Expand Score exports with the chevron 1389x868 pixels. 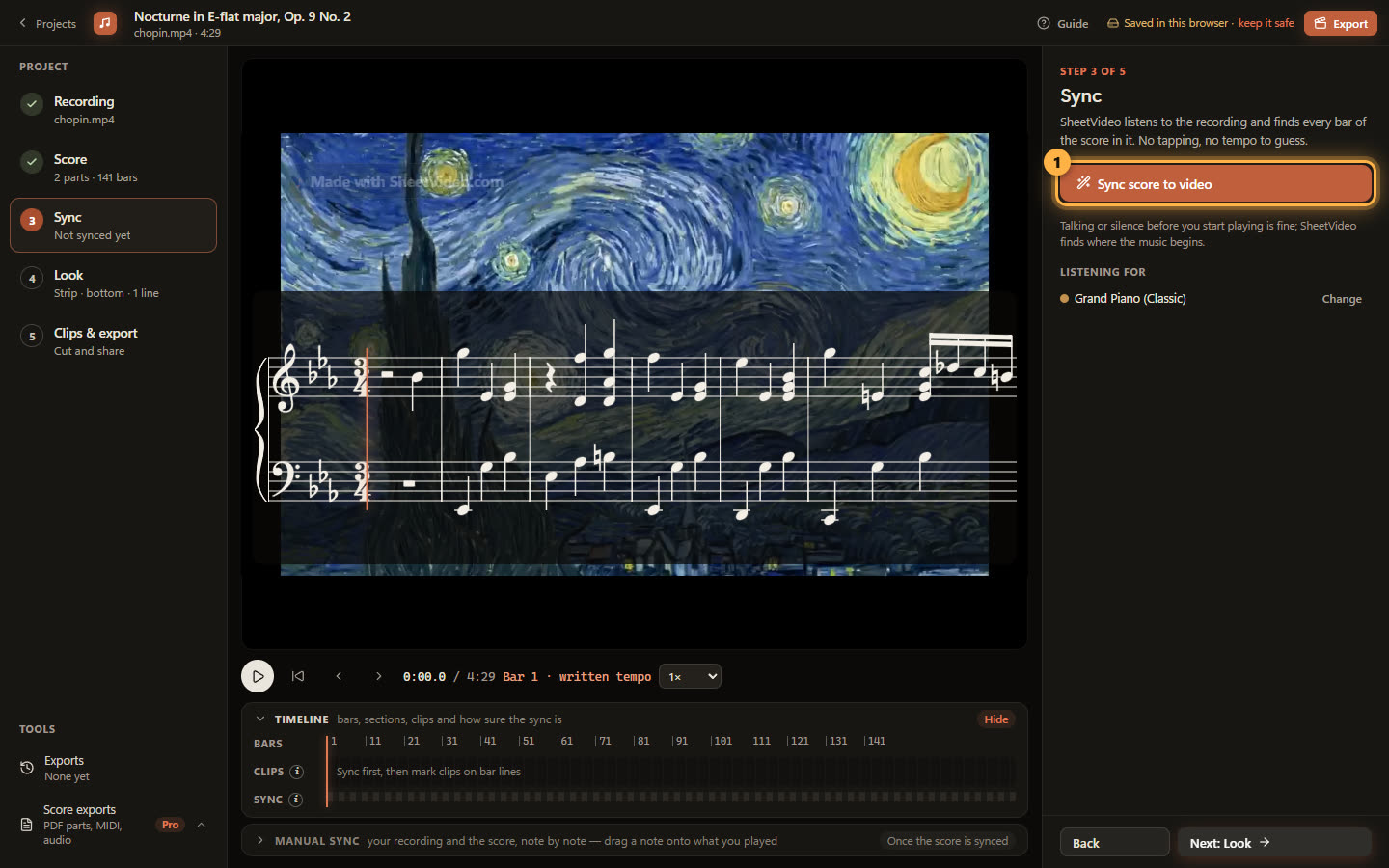(x=201, y=825)
